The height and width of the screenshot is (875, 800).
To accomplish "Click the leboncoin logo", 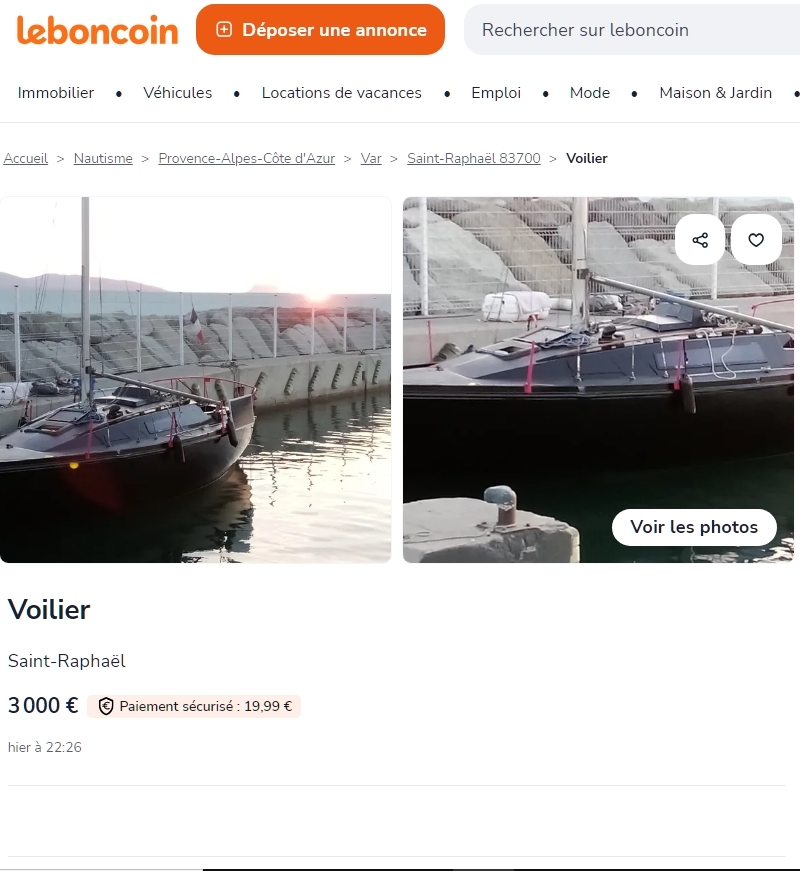I will point(98,30).
